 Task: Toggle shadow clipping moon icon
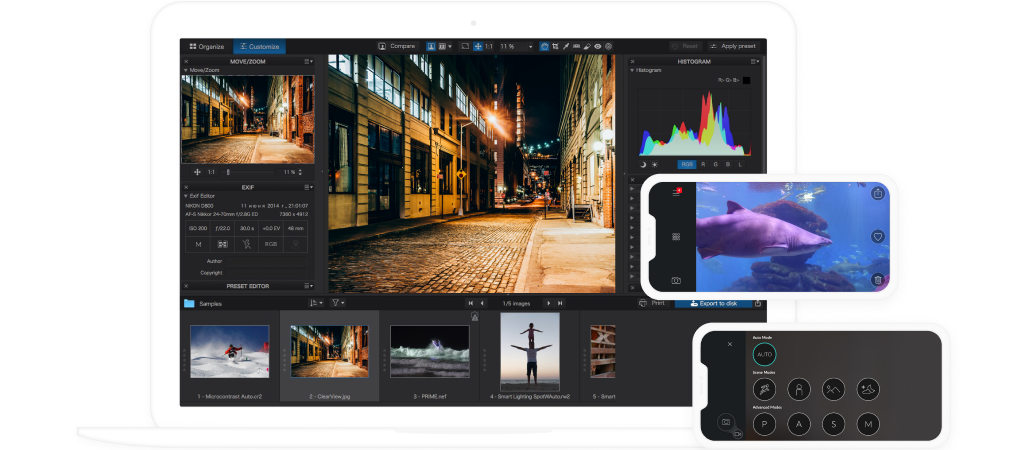(643, 165)
